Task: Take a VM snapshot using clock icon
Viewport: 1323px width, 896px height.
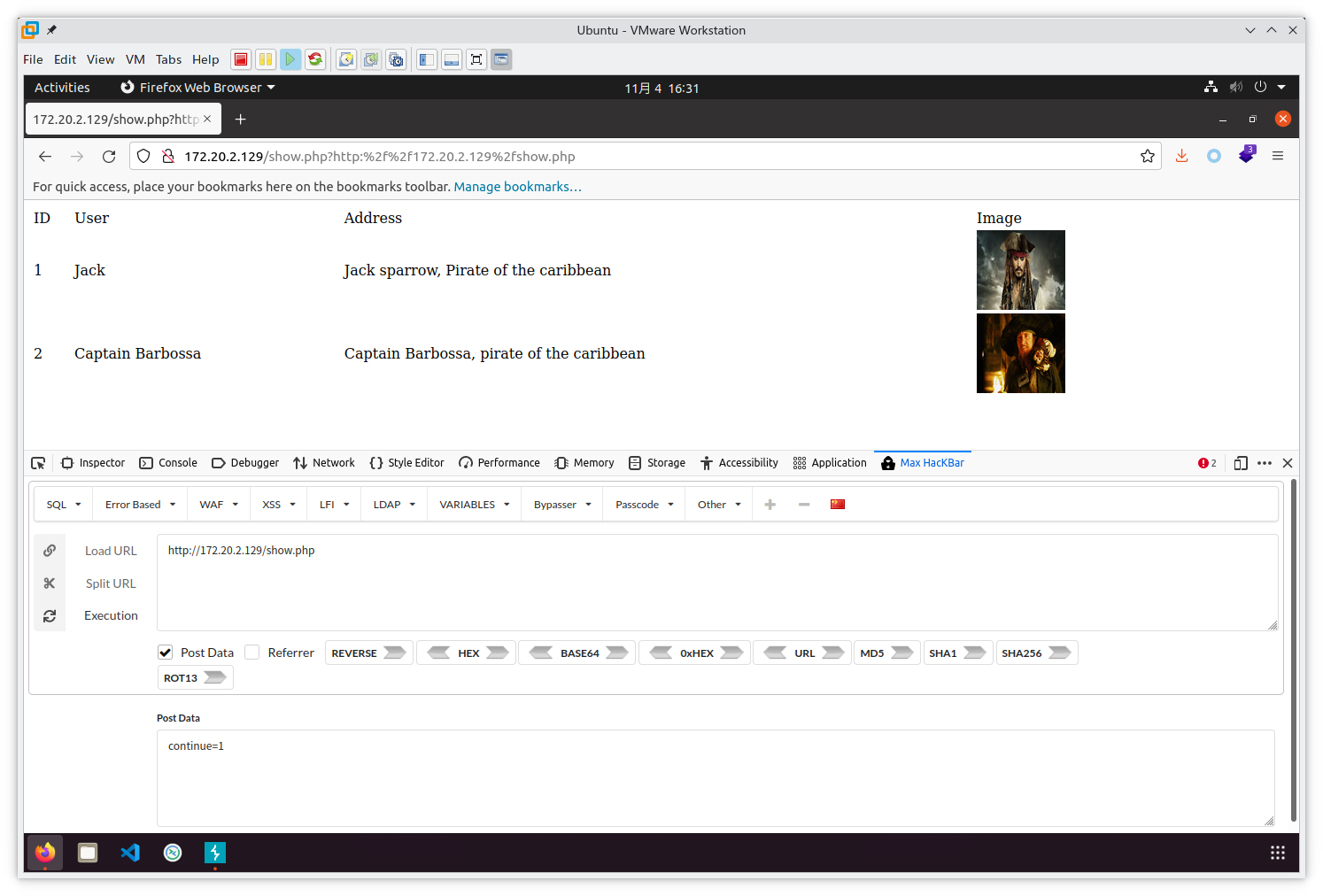Action: [x=346, y=59]
